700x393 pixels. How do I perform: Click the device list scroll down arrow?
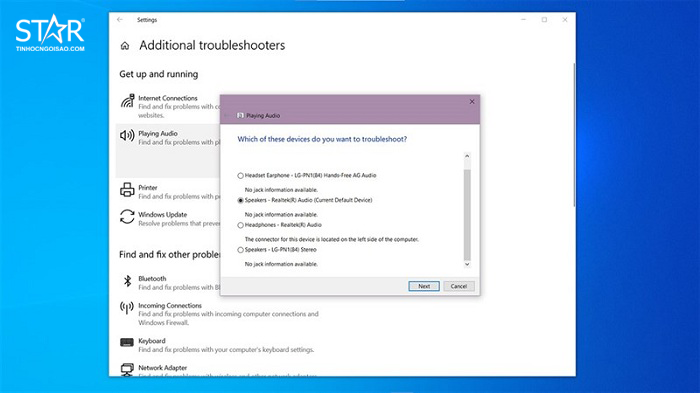pyautogui.click(x=467, y=264)
